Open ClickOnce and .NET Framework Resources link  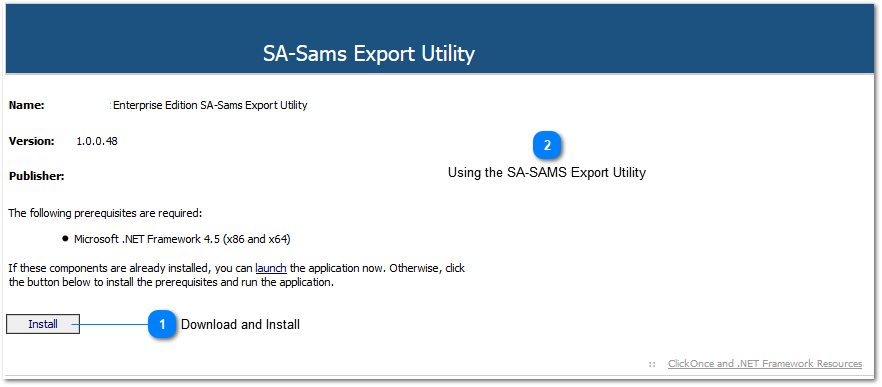pyautogui.click(x=764, y=364)
